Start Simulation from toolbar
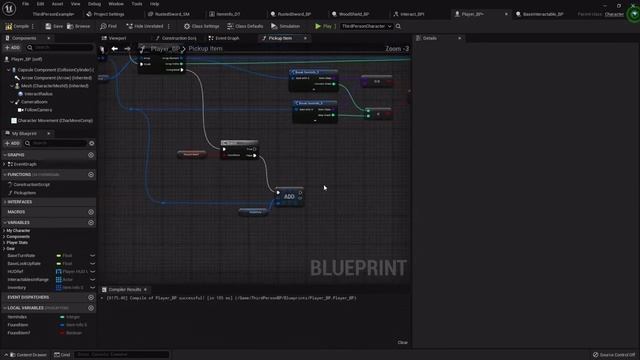The image size is (640, 360). 285,26
